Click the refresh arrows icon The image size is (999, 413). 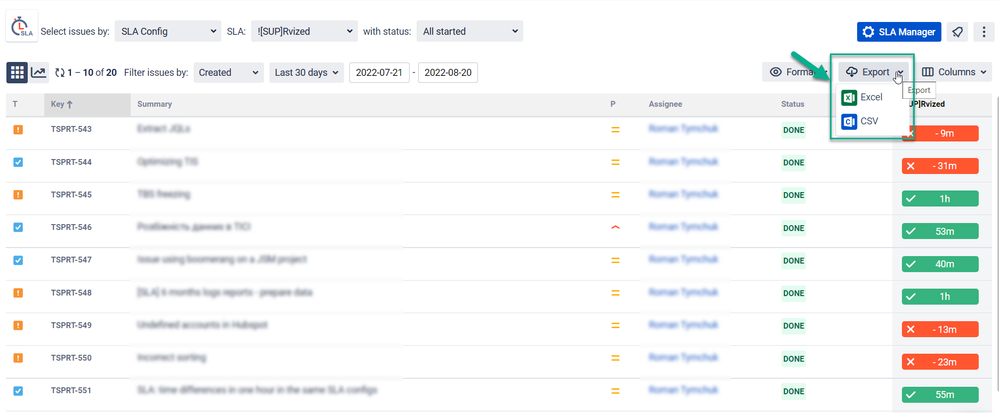coord(60,73)
